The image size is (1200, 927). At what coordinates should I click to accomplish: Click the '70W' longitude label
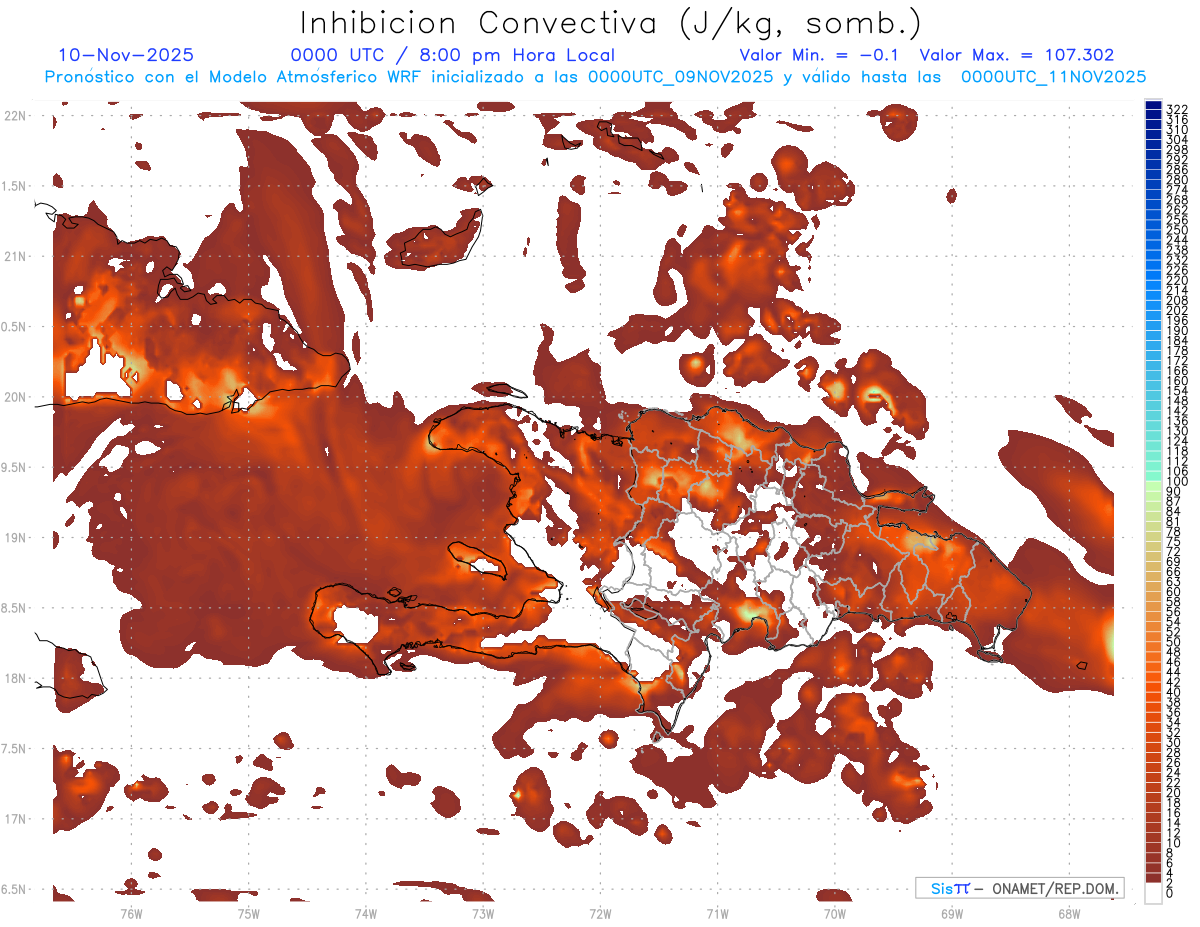click(834, 913)
